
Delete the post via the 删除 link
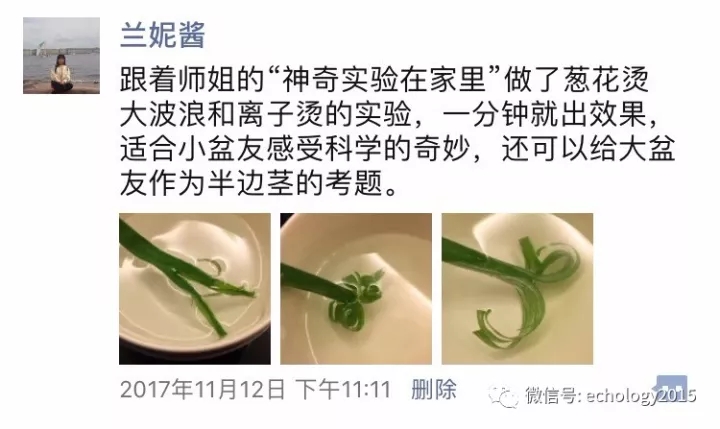coord(434,389)
